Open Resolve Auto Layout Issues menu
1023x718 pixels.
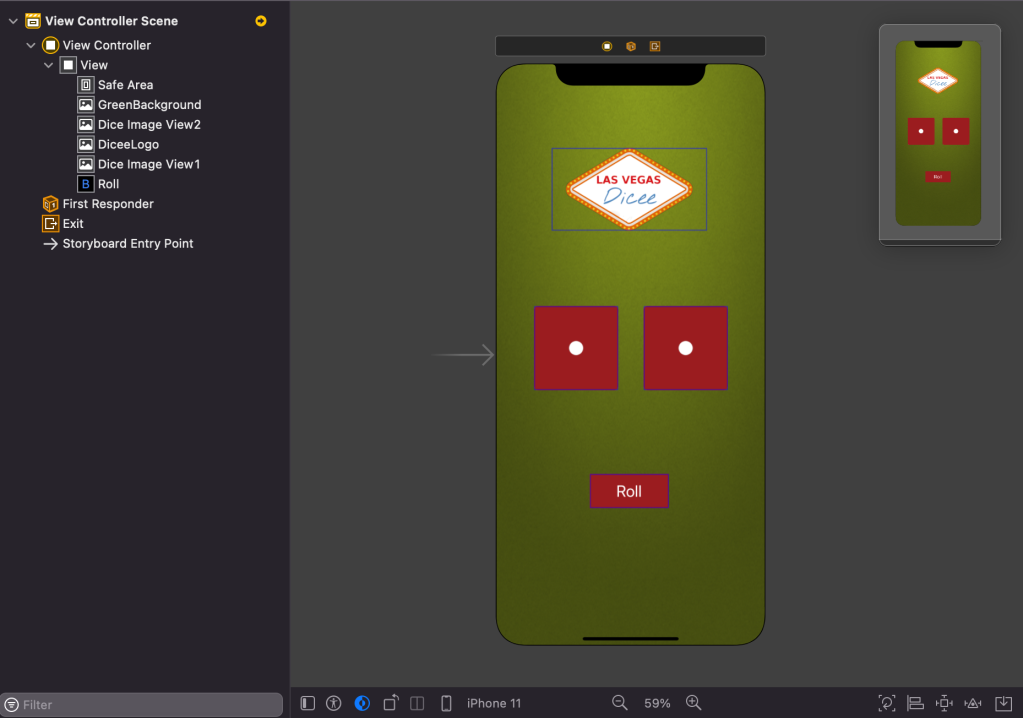(973, 703)
